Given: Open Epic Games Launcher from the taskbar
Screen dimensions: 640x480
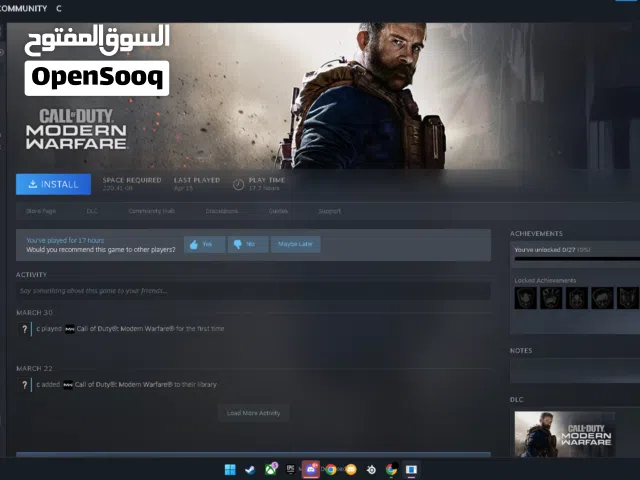Looking at the screenshot, I should (291, 469).
